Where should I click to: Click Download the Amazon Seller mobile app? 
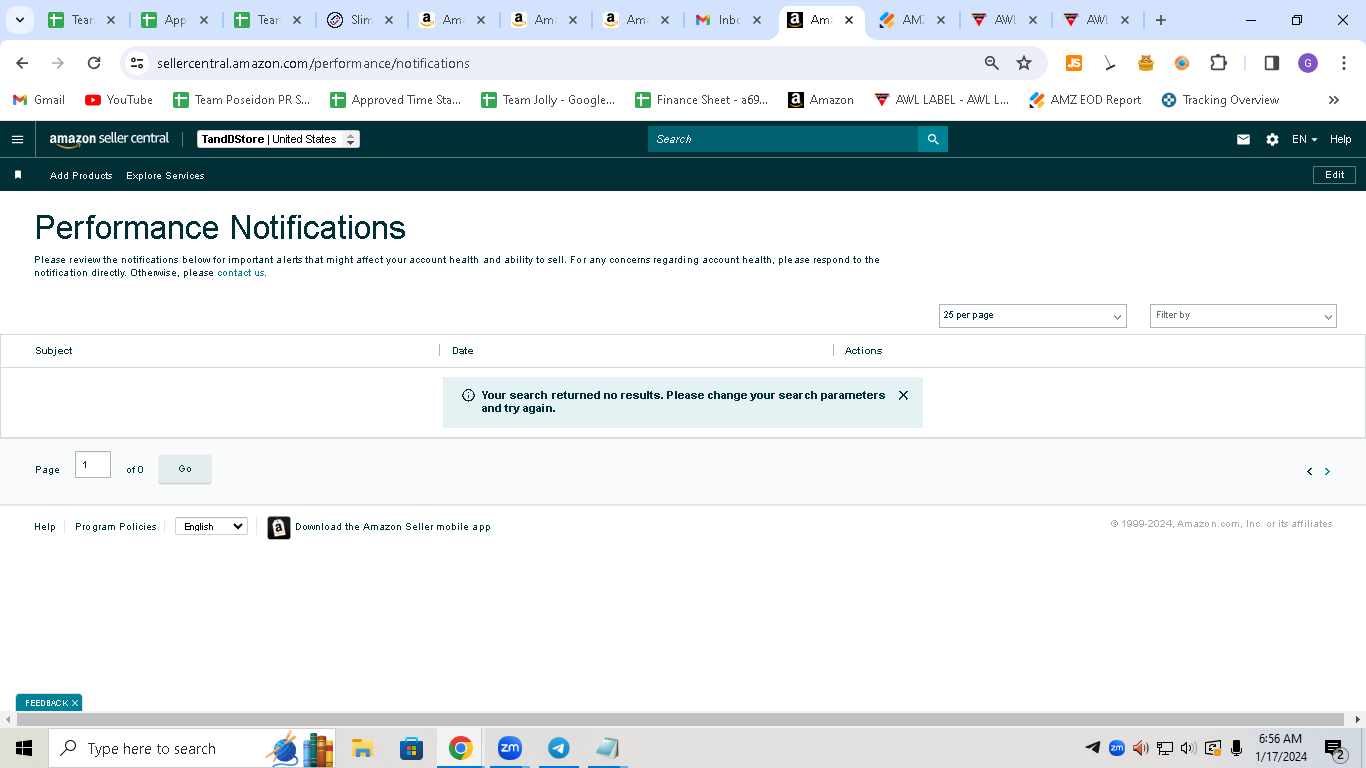(x=393, y=527)
